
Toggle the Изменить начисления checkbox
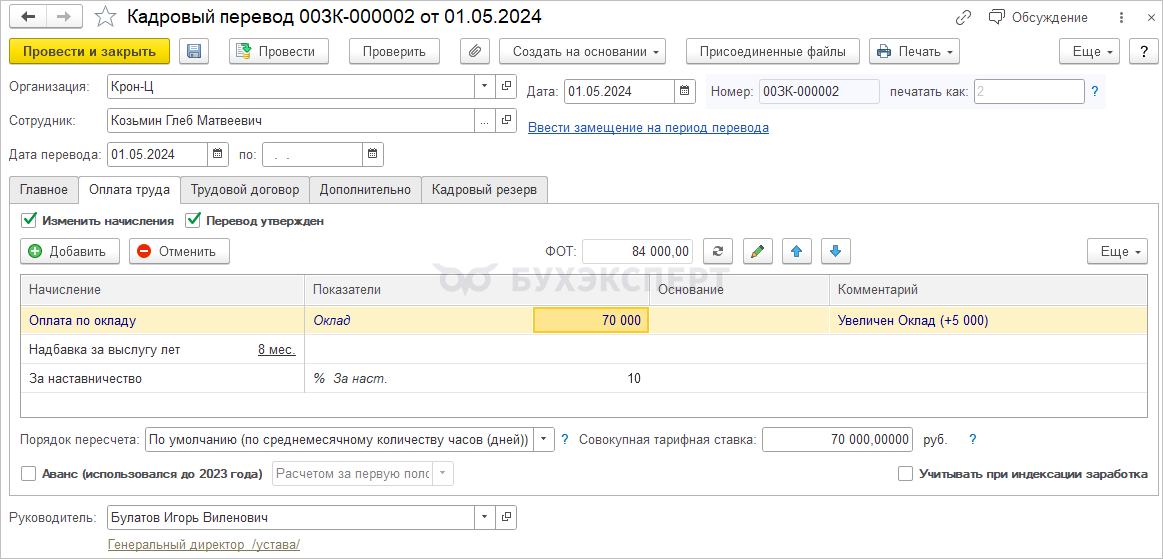(29, 220)
